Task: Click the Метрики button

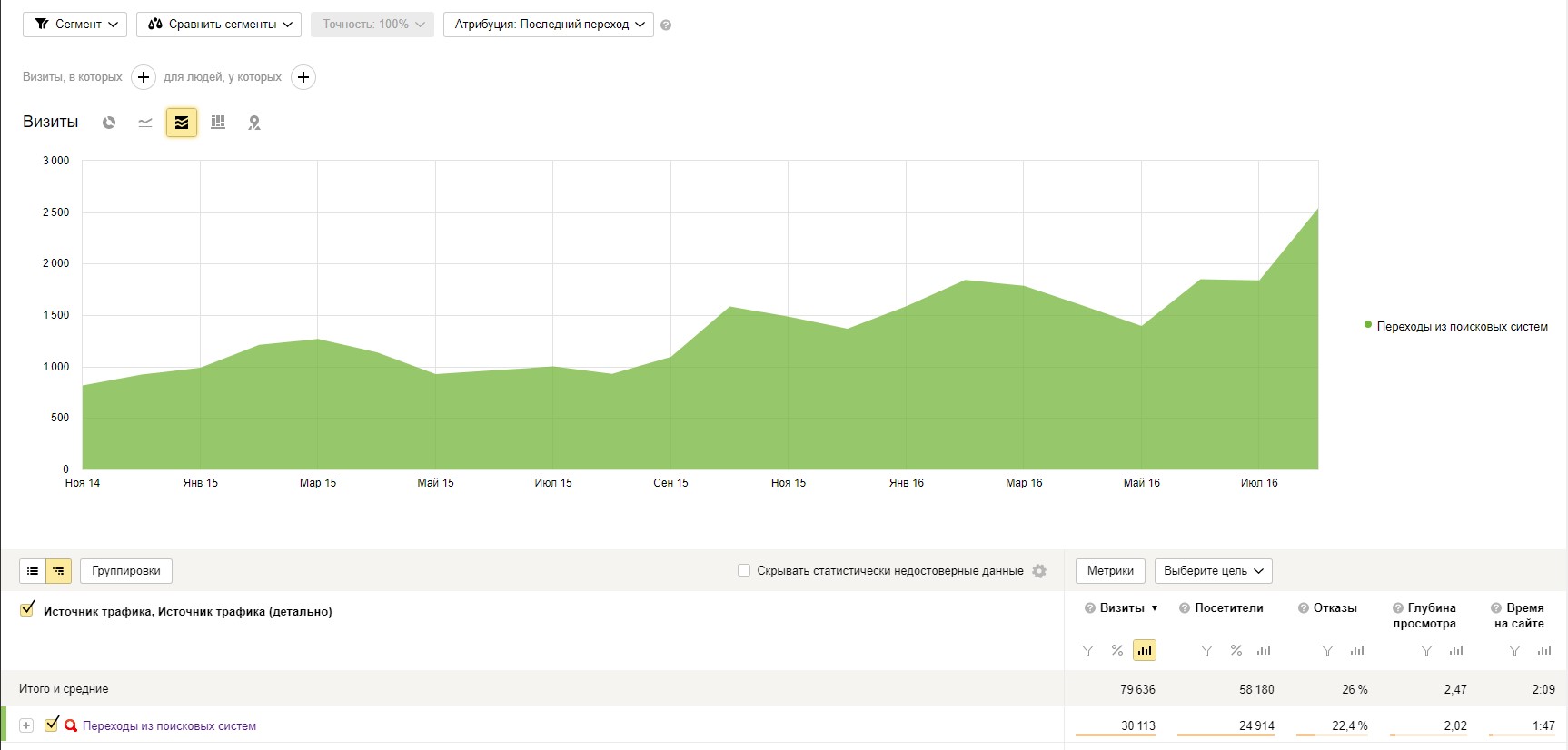Action: tap(1110, 571)
